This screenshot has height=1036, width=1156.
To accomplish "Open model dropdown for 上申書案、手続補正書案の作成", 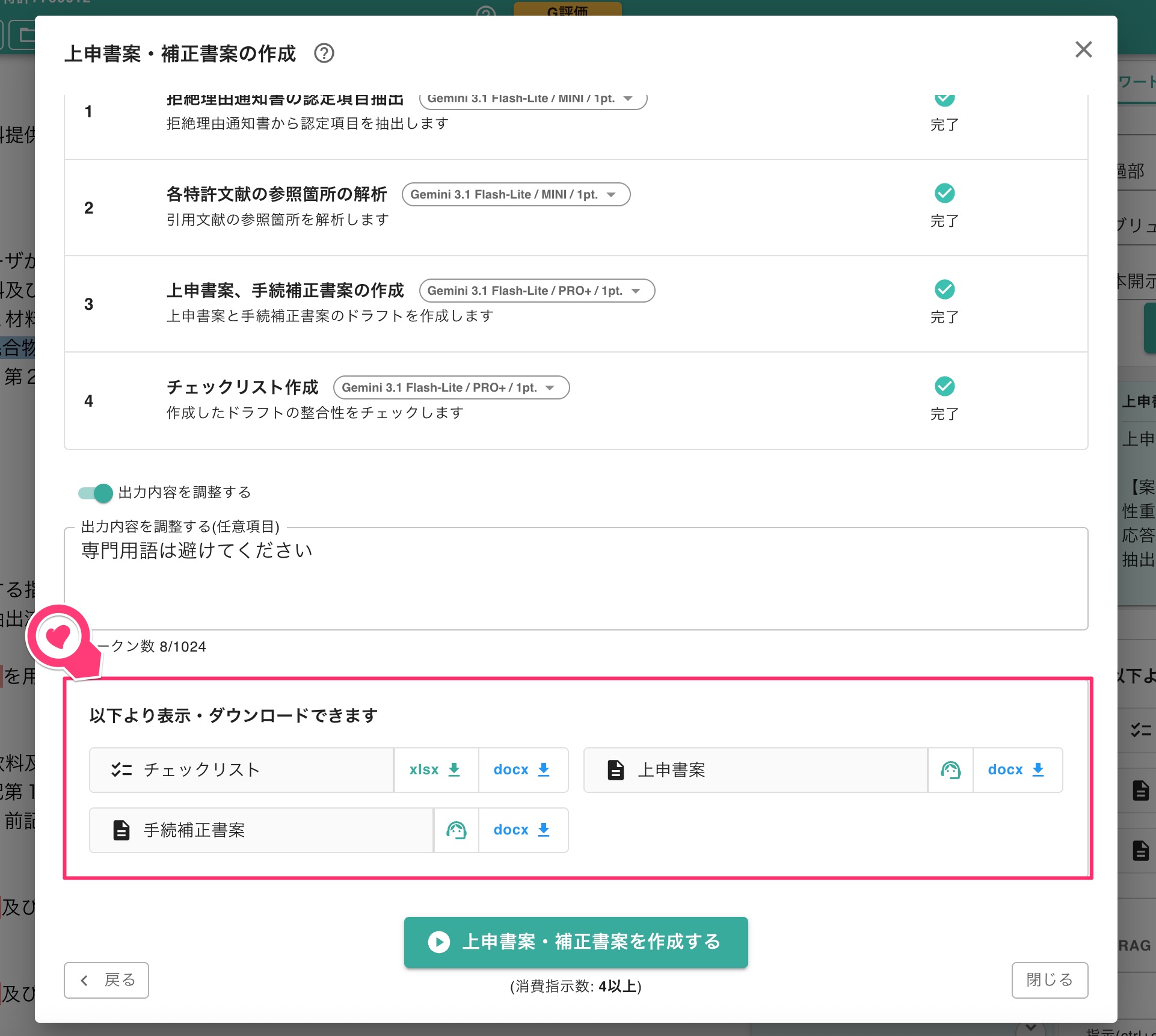I will coord(536,291).
